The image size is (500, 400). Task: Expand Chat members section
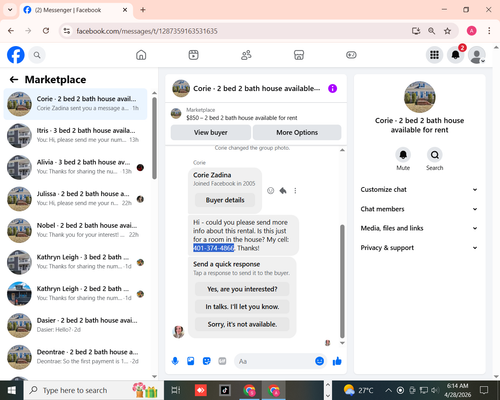[x=419, y=209]
